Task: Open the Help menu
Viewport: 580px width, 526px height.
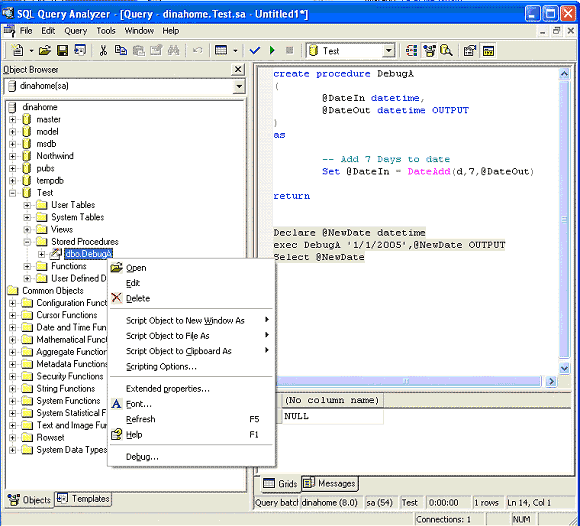Action: click(171, 31)
